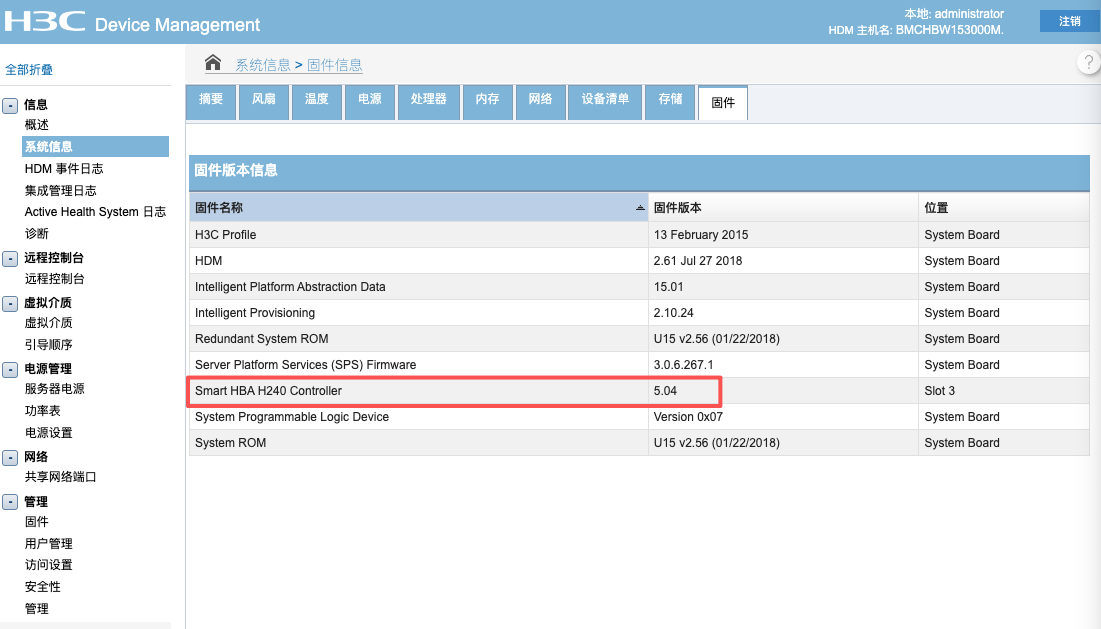The height and width of the screenshot is (629, 1101).
Task: Click the 注销 logout button
Action: (x=1069, y=21)
